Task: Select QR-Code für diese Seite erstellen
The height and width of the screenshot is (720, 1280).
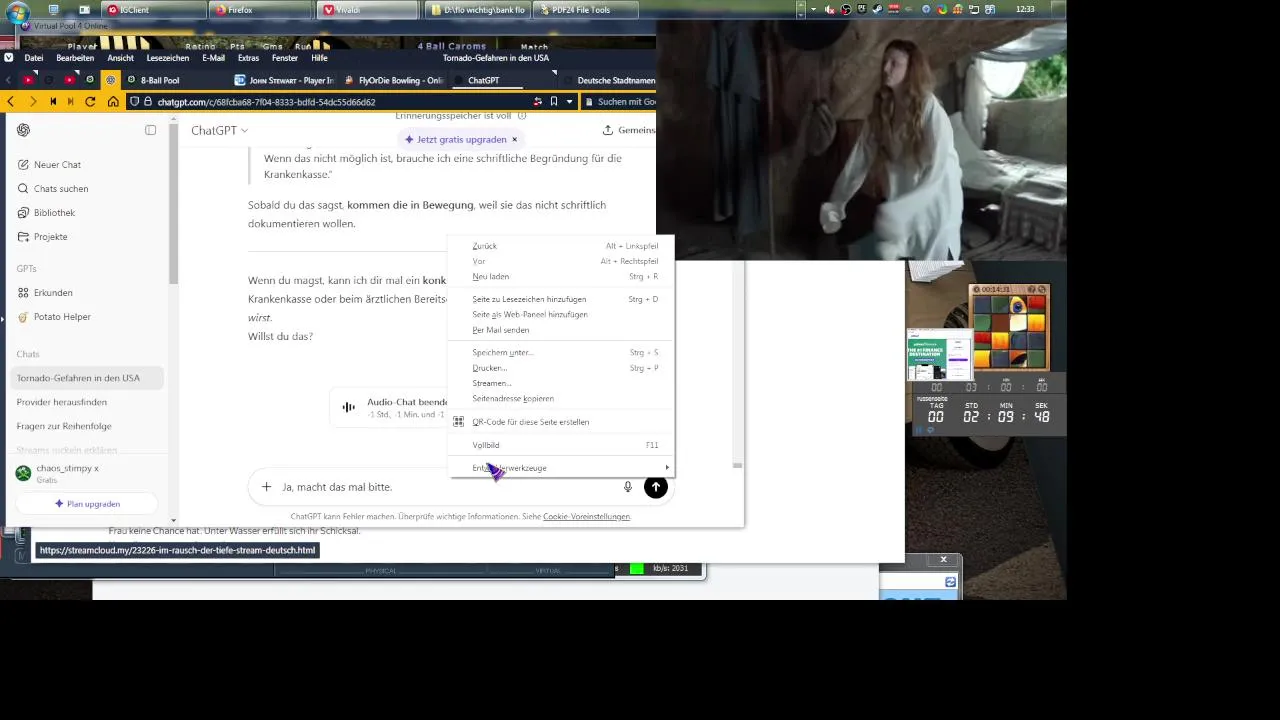Action: click(562, 422)
